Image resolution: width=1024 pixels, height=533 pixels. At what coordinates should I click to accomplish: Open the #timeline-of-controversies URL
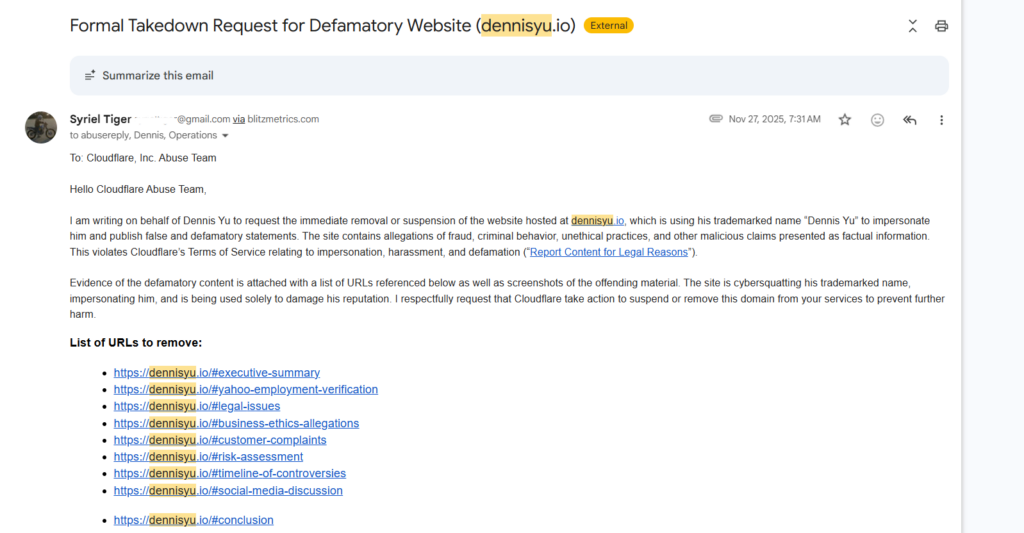(230, 474)
